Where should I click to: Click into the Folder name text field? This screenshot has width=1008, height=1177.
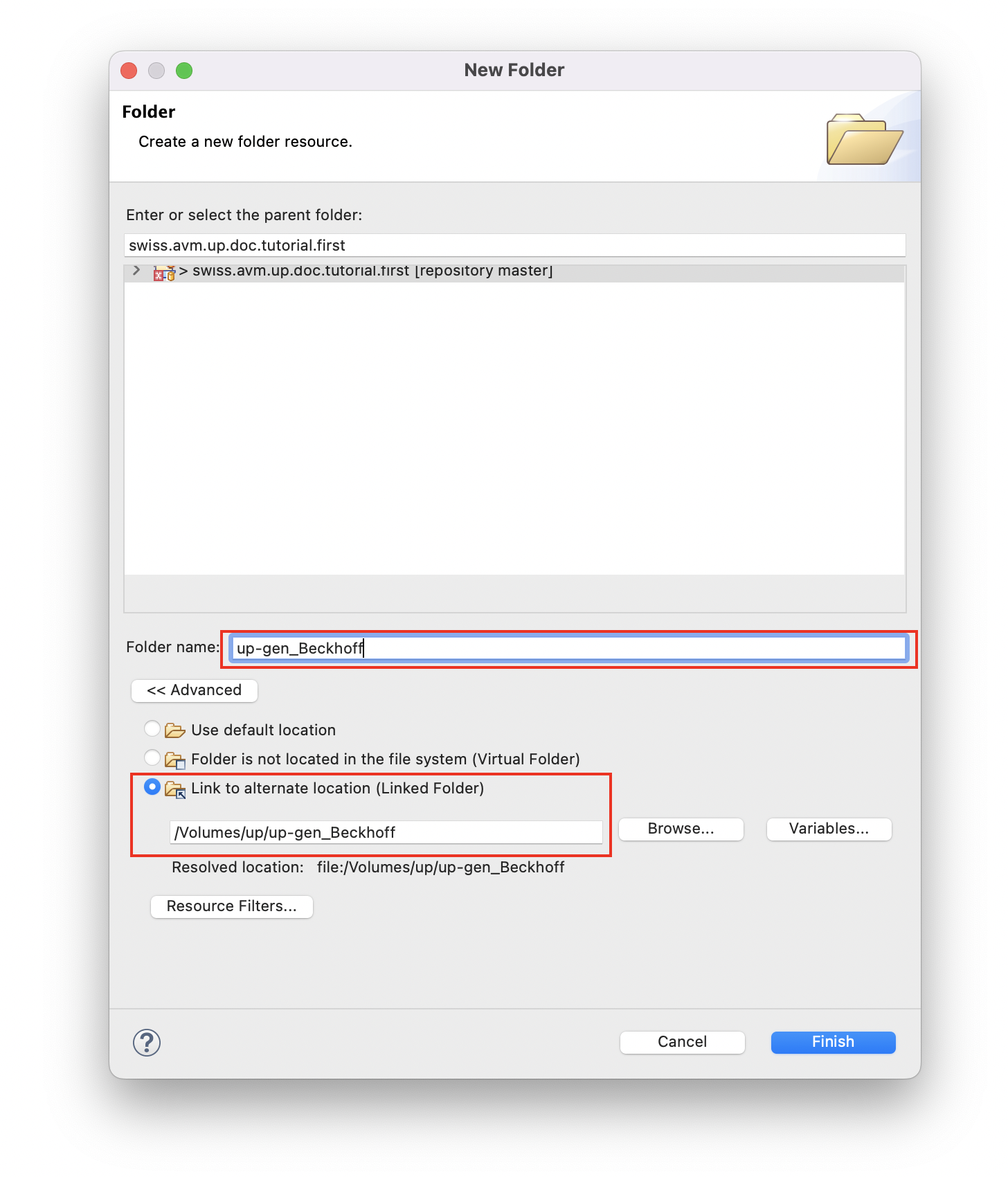pyautogui.click(x=568, y=648)
